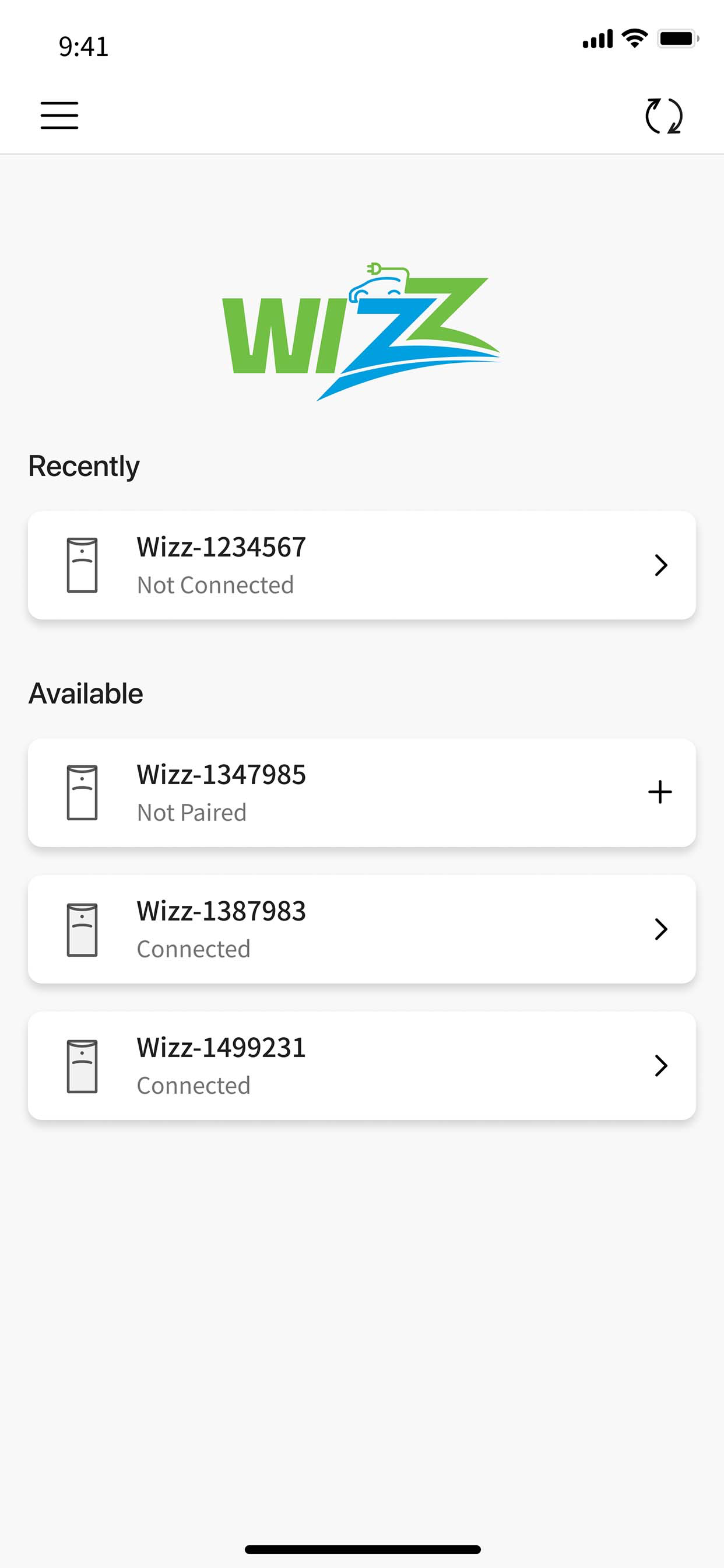The image size is (724, 1568).
Task: Tap charger icon beside Wizz-1387983
Action: pyautogui.click(x=82, y=929)
